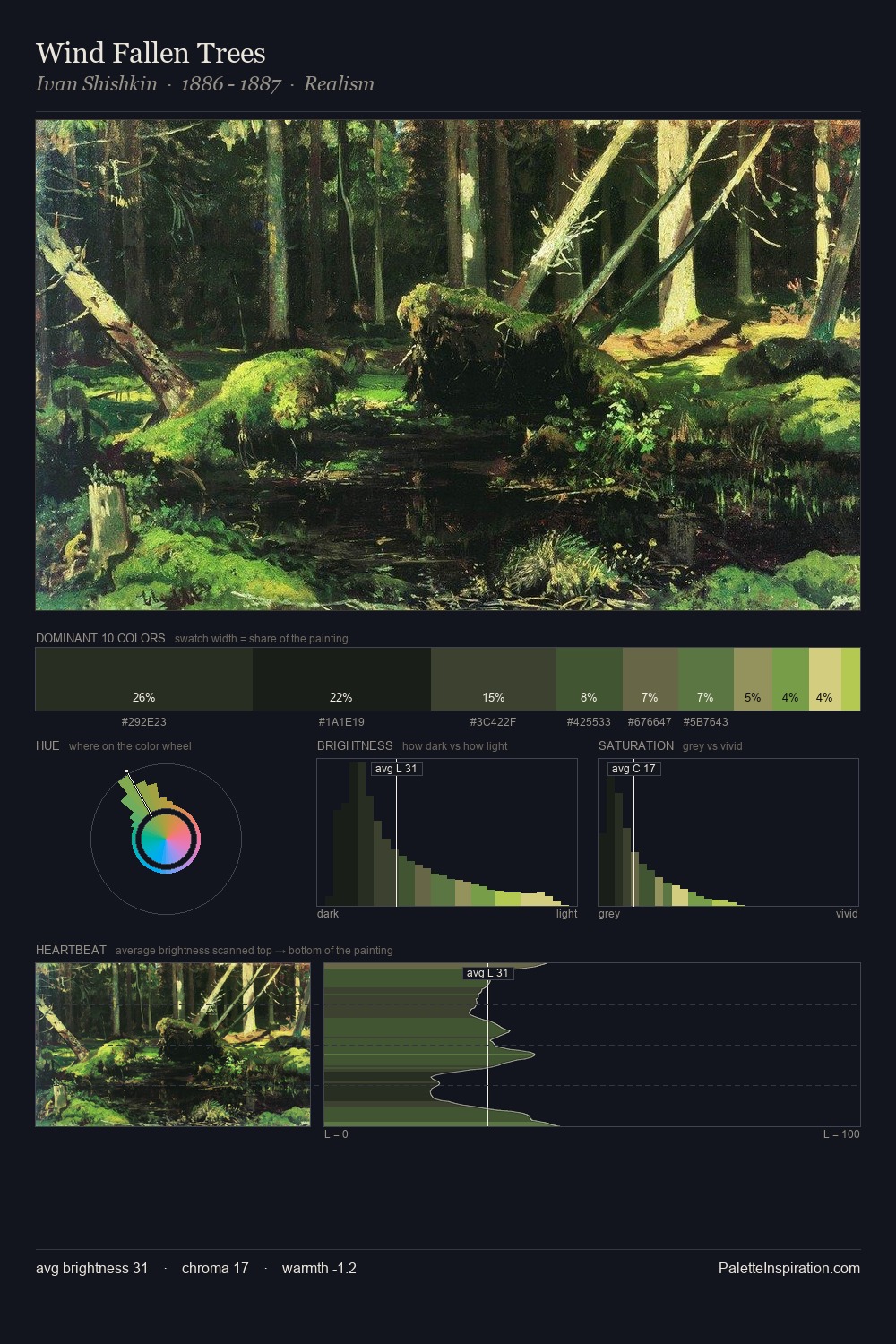Click 'where on the color wheel' caption
The width and height of the screenshot is (896, 1344).
(130, 746)
